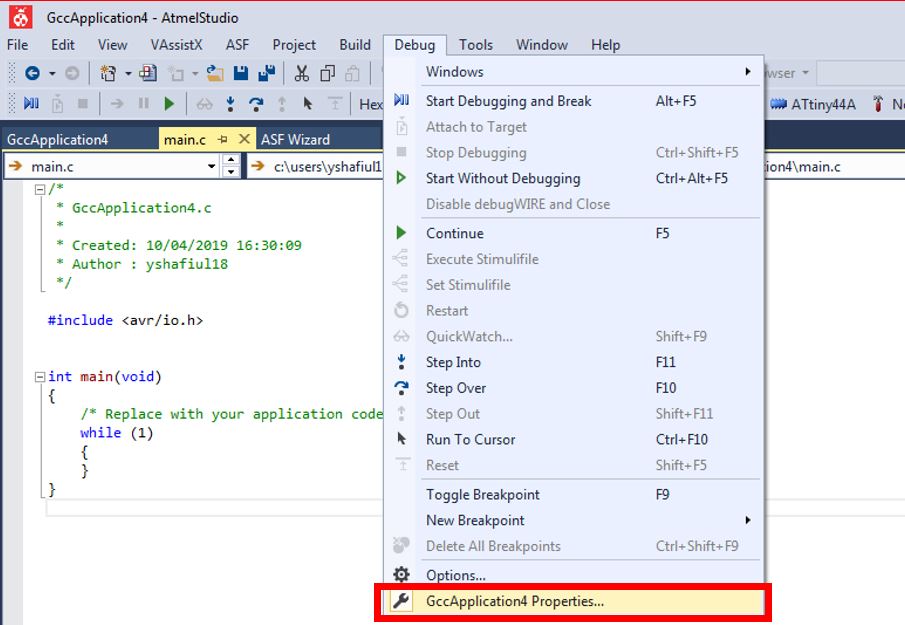The width and height of the screenshot is (905, 625).
Task: Click the Cut scissors toolbar icon
Action: (x=301, y=73)
